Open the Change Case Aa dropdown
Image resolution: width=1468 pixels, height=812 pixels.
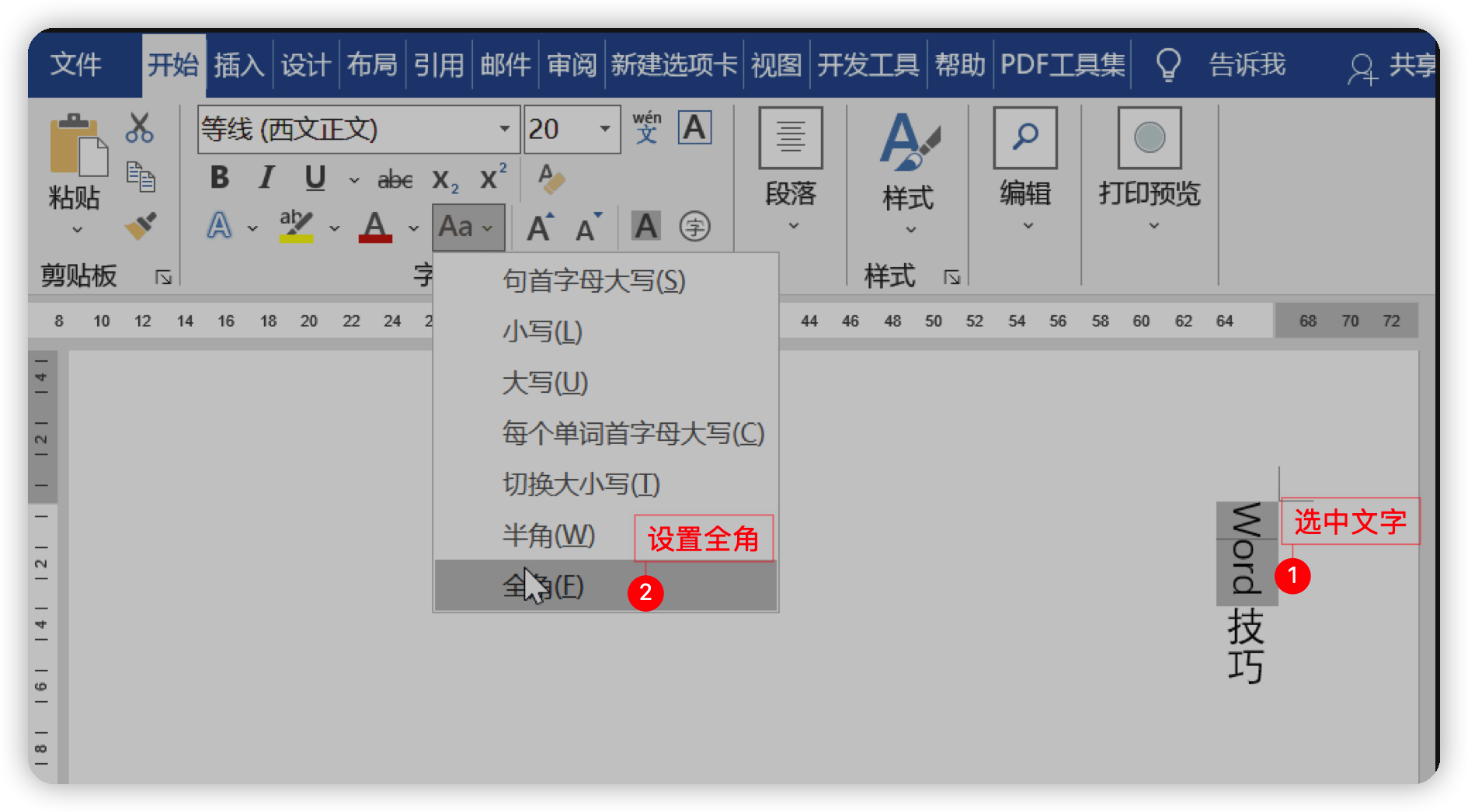(x=468, y=227)
